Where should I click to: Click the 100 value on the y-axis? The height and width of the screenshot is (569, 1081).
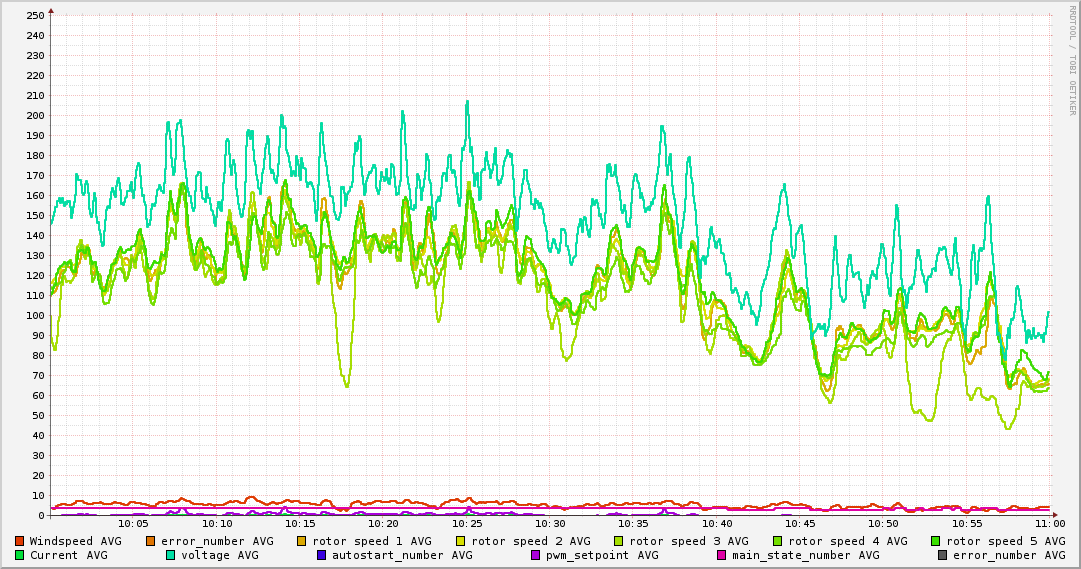pyautogui.click(x=34, y=316)
